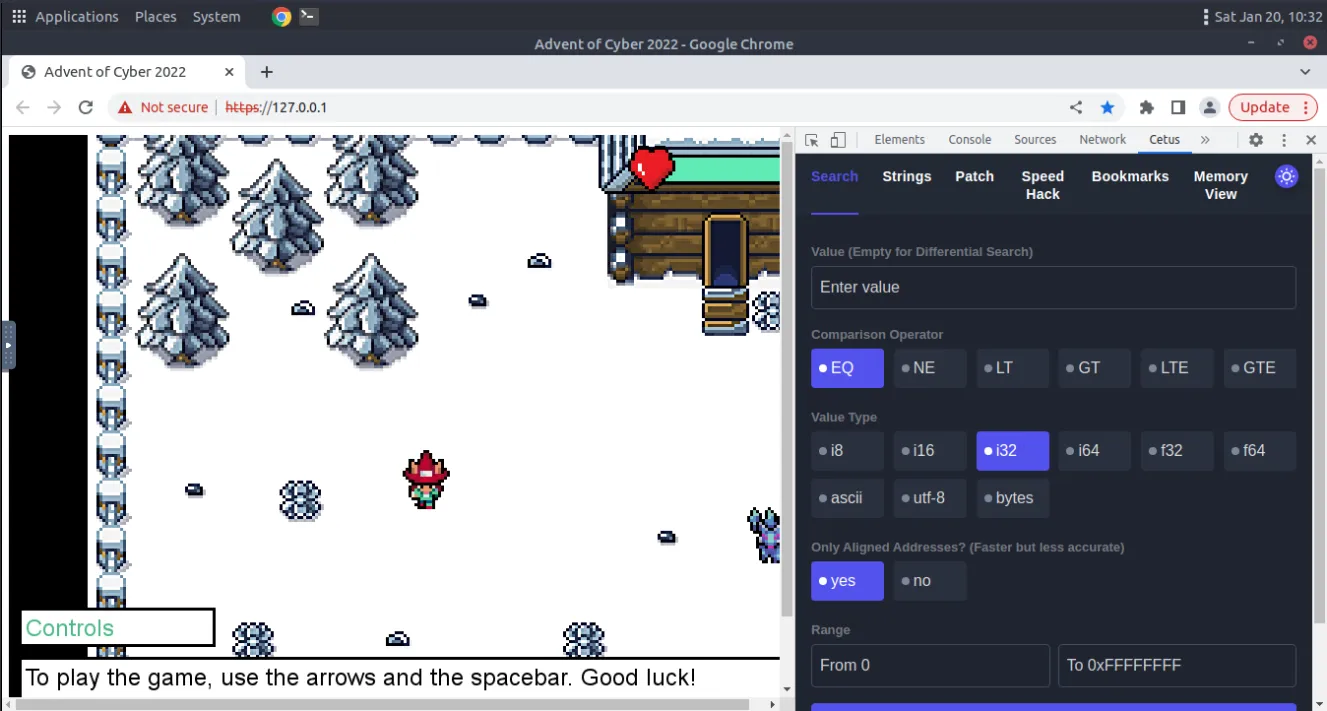Toggle the Chrome side panel icon
This screenshot has width=1327, height=711.
click(1178, 107)
